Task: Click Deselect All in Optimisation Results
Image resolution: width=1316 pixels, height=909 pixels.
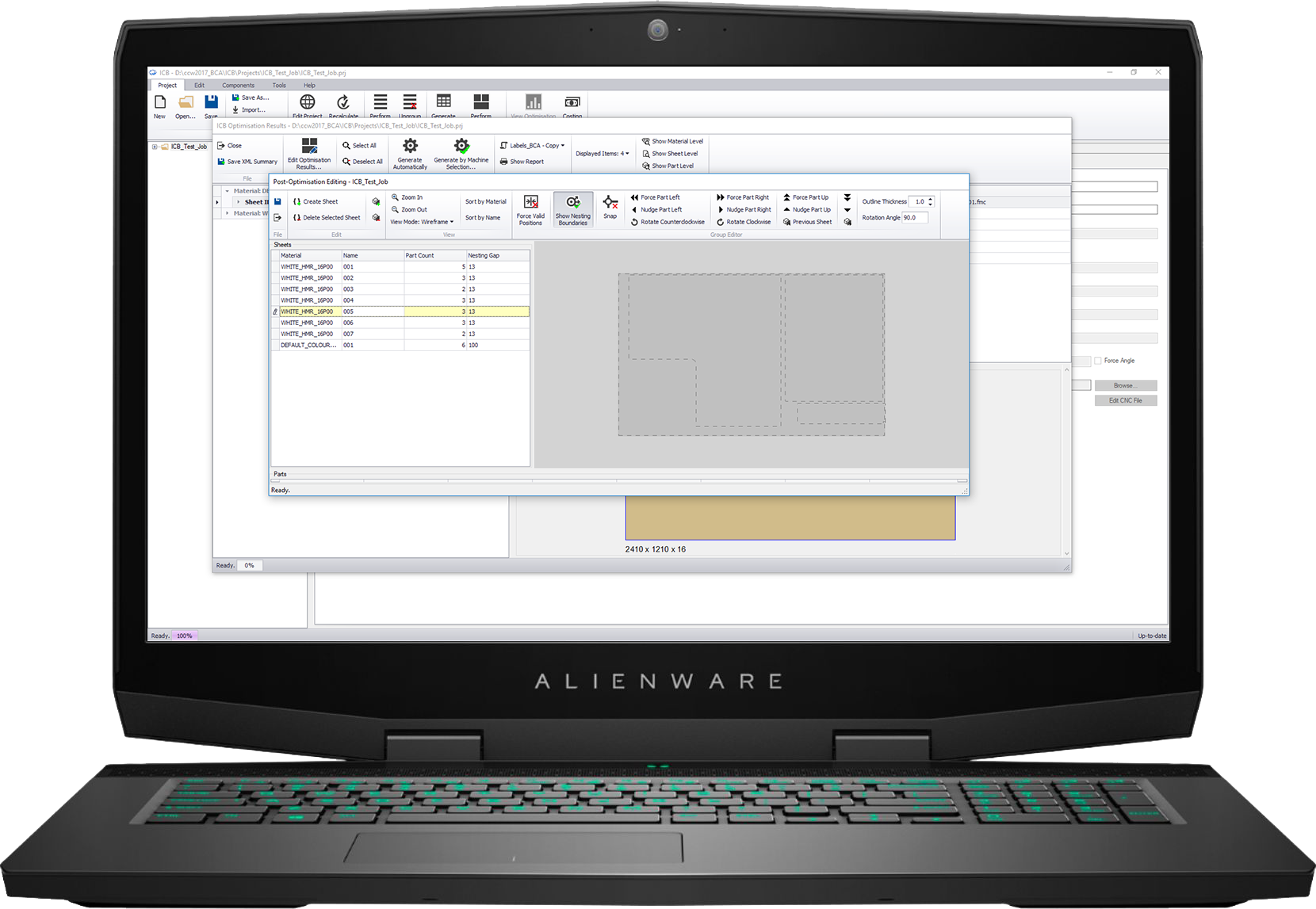Action: pos(362,162)
